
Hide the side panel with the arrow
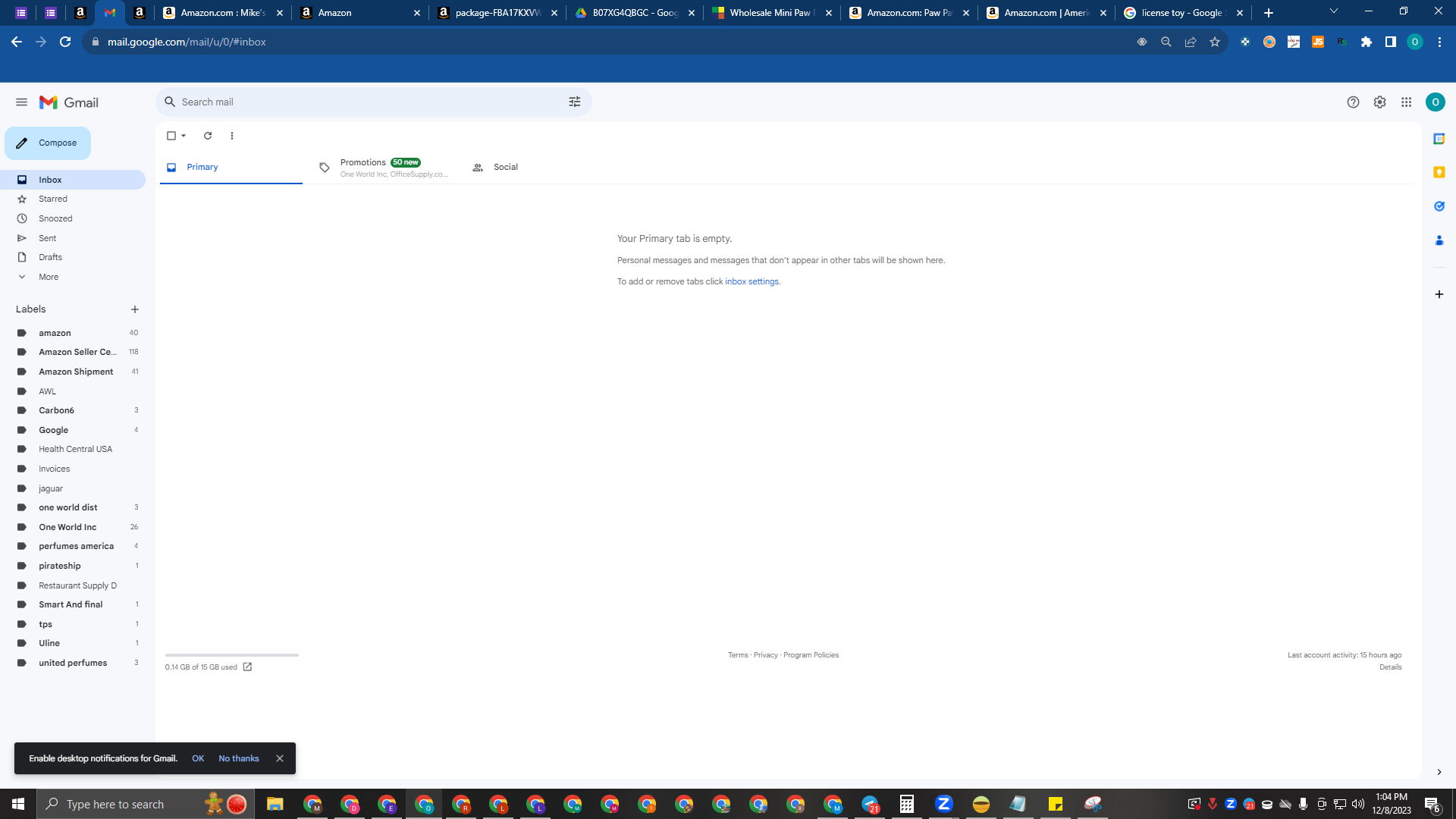pyautogui.click(x=1439, y=772)
